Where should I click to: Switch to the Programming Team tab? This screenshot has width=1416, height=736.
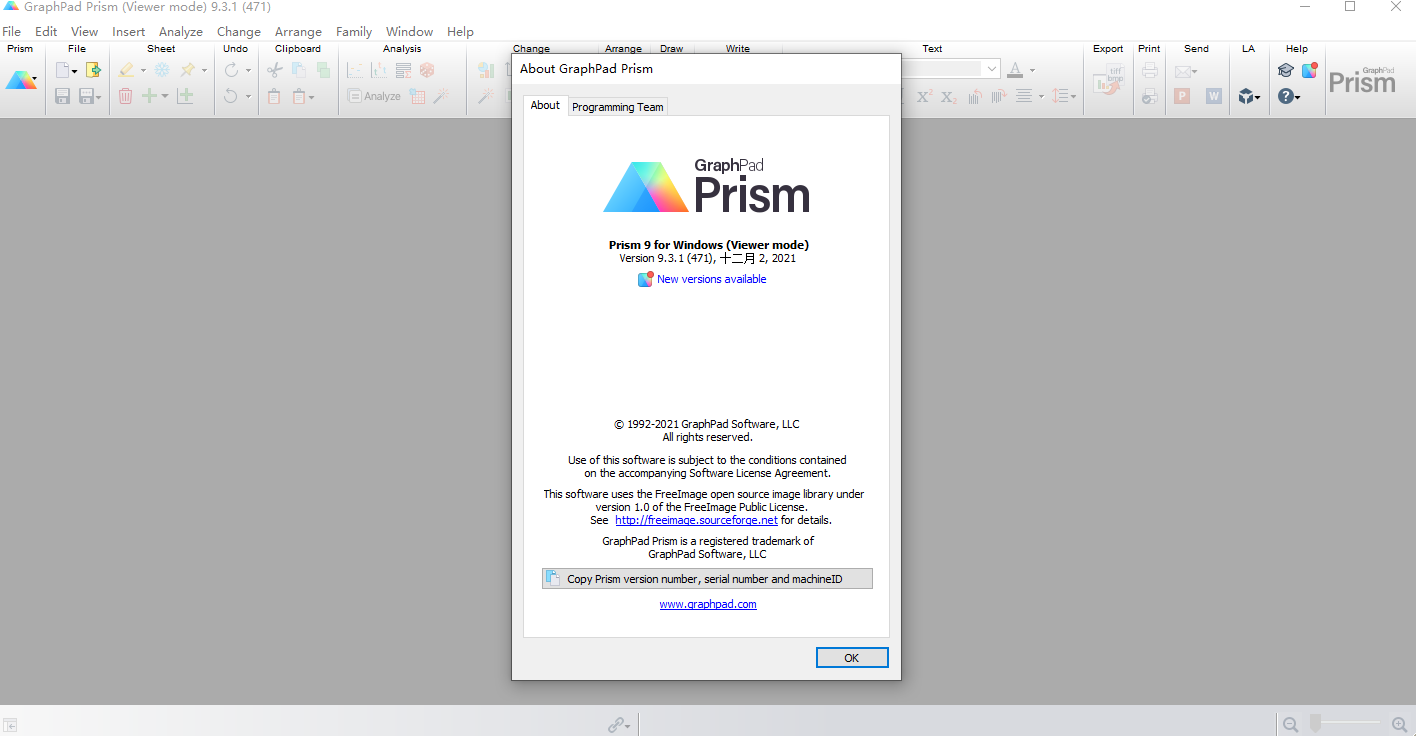click(x=617, y=106)
